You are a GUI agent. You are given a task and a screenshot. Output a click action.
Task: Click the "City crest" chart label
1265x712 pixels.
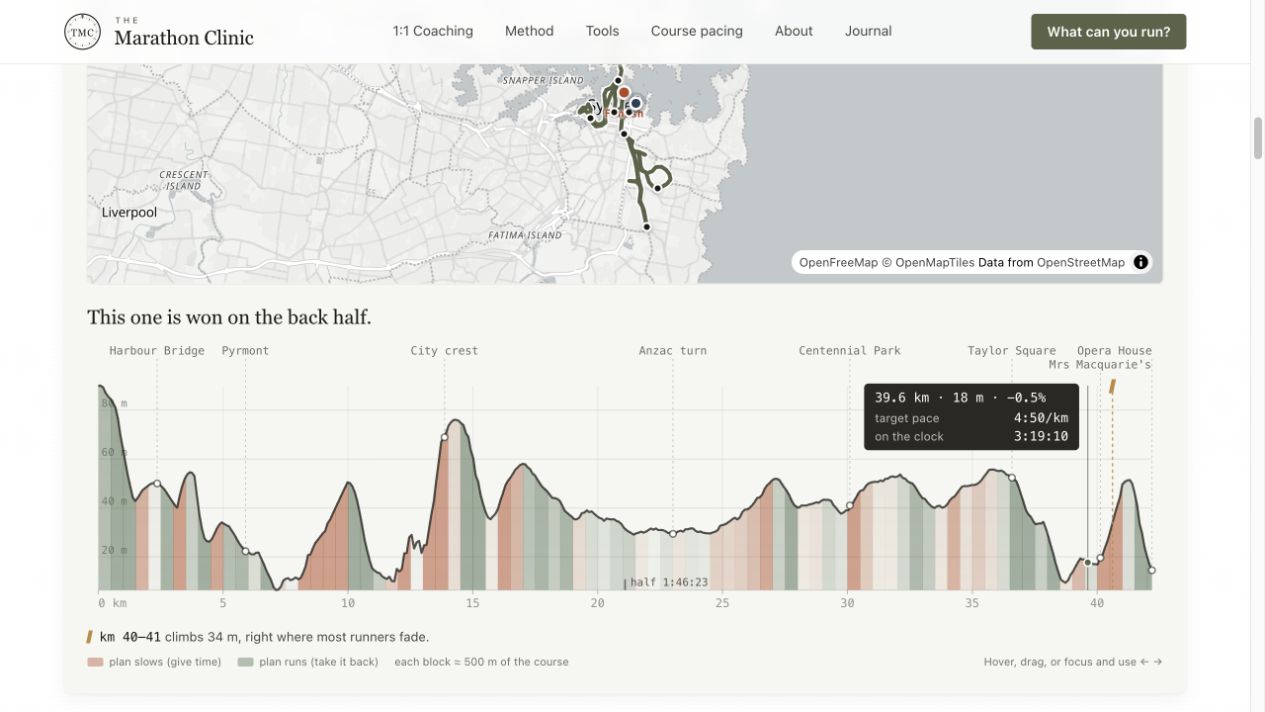point(444,351)
